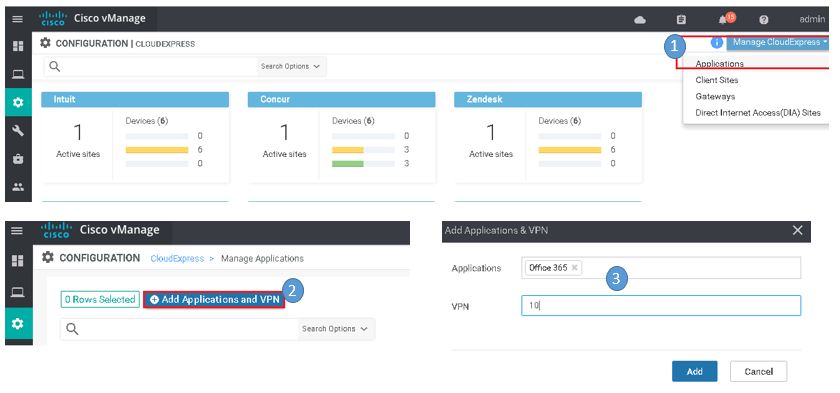Image resolution: width=840 pixels, height=393 pixels.
Task: Click into the Applications tag field
Action: tap(661, 268)
